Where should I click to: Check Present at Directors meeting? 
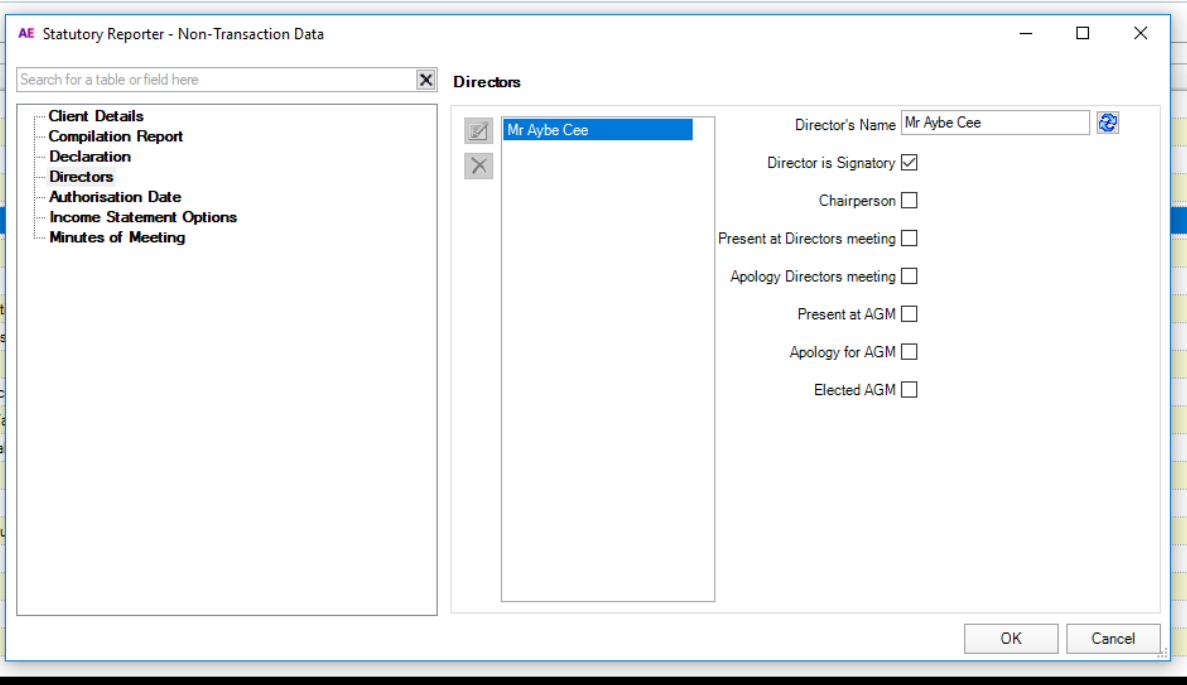coord(909,239)
